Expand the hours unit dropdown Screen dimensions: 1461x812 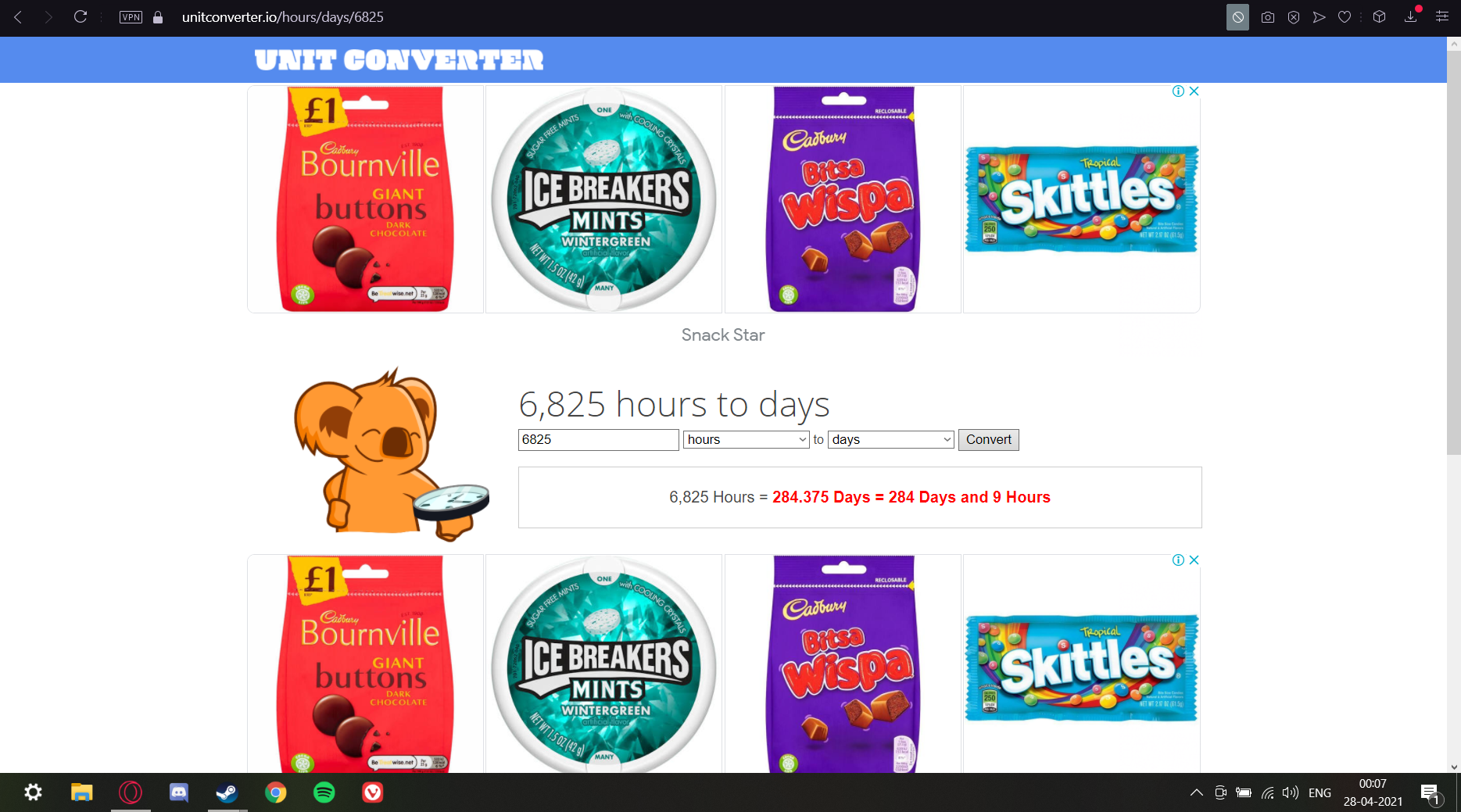747,439
